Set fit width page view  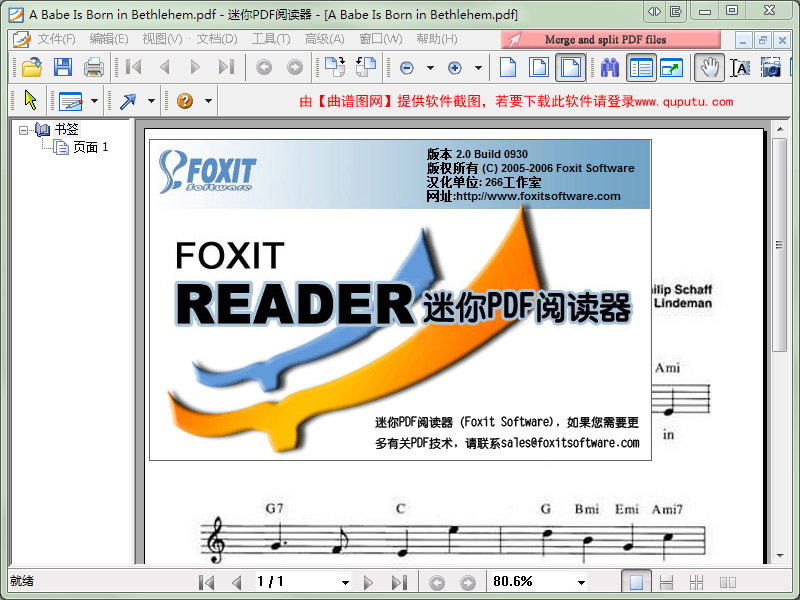pyautogui.click(x=570, y=67)
